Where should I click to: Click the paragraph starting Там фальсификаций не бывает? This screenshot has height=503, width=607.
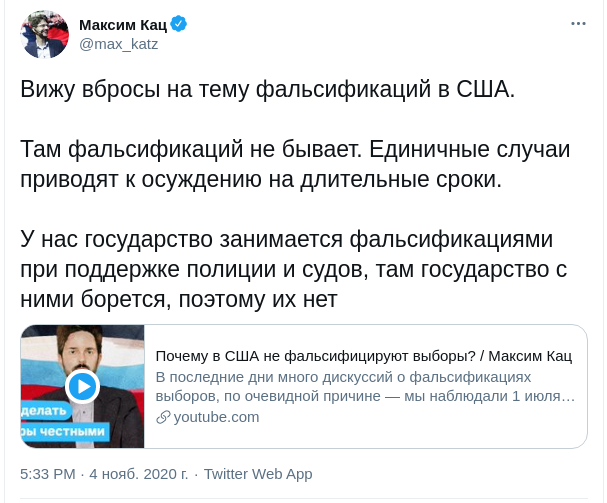coord(295,164)
